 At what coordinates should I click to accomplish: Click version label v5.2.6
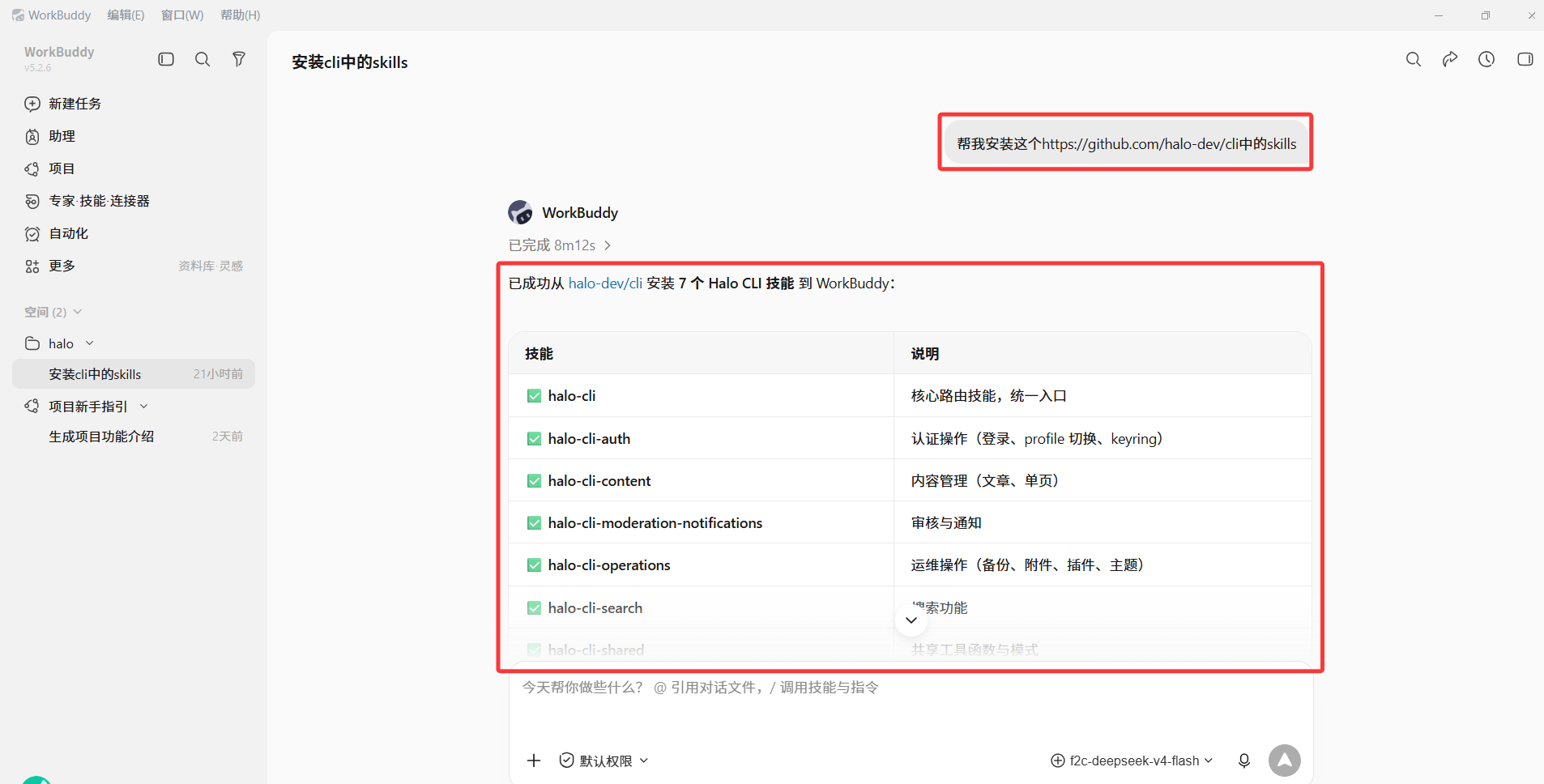37,68
